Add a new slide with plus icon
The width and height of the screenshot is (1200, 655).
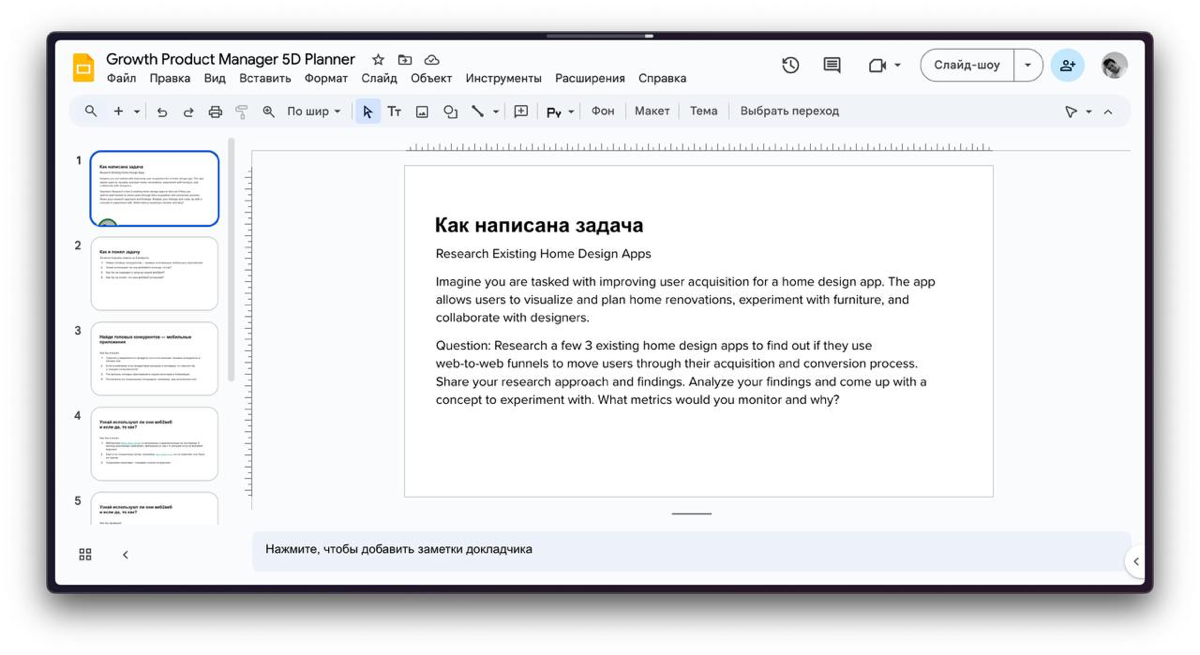tap(118, 111)
